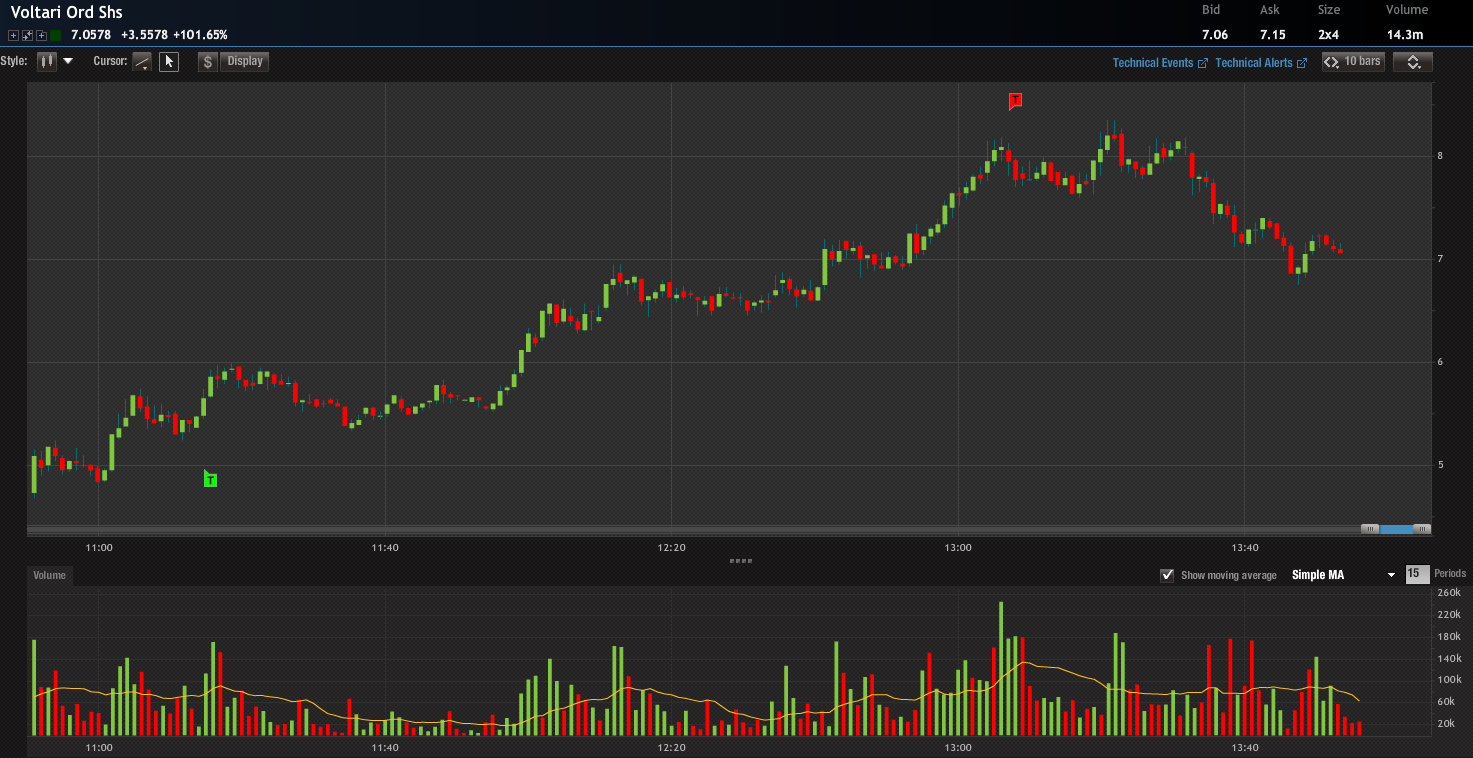This screenshot has width=1473, height=758.
Task: Click the Volume panel label
Action: [50, 575]
